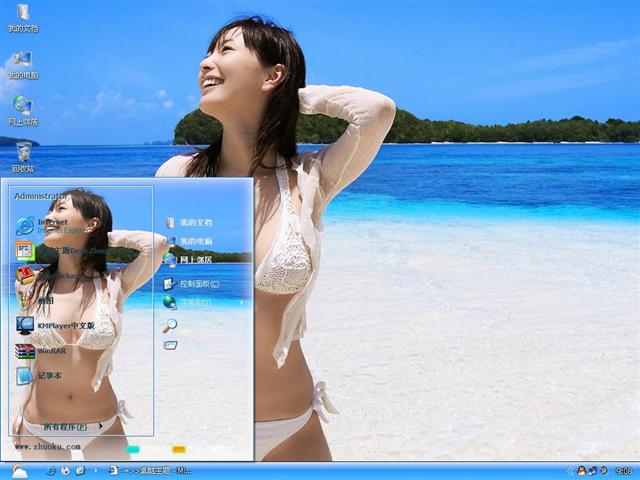
Task: Expand 所有程序(P) all programs
Action: click(x=73, y=427)
